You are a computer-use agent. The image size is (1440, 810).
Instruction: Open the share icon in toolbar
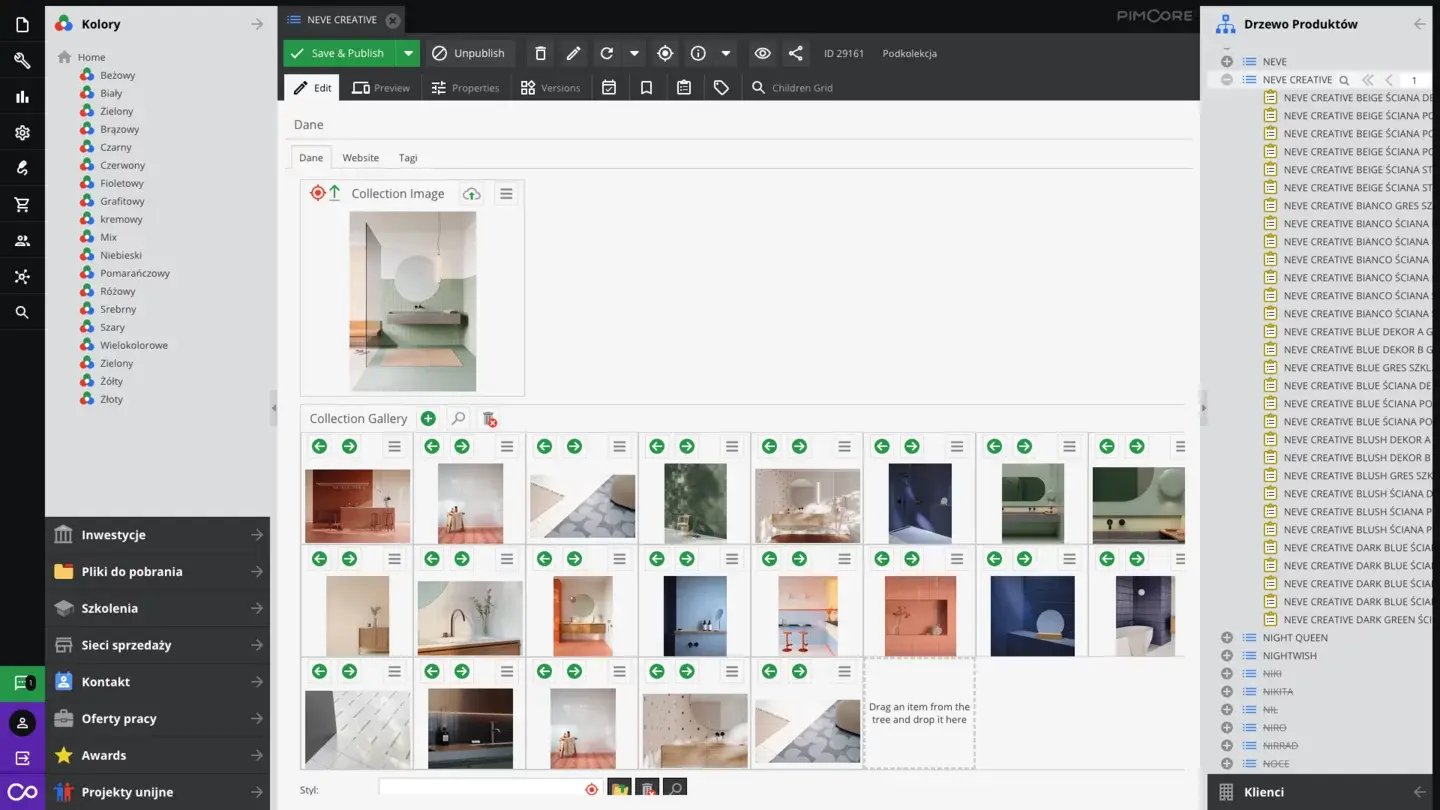tap(795, 54)
